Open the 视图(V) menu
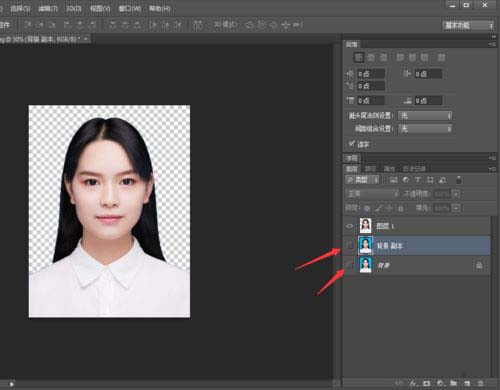Image resolution: width=500 pixels, height=390 pixels. click(x=100, y=8)
